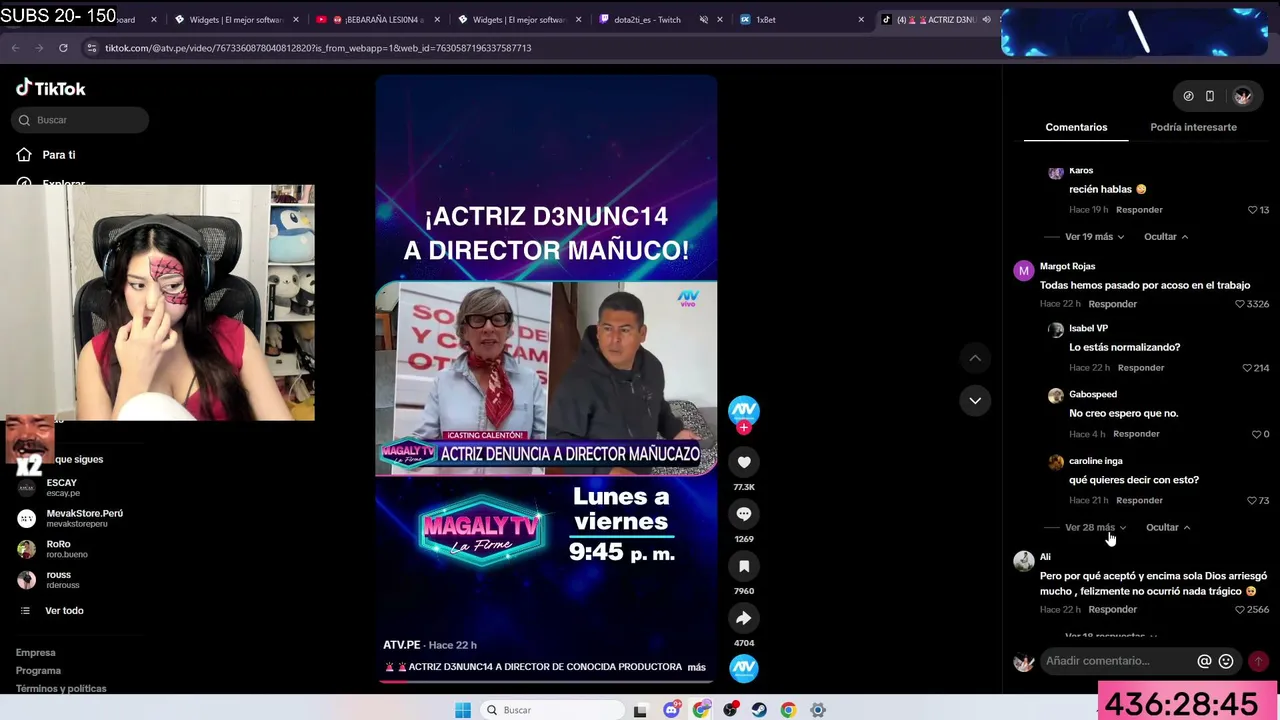The height and width of the screenshot is (720, 1280).
Task: Open Settings gear on the taskbar
Action: pos(818,710)
